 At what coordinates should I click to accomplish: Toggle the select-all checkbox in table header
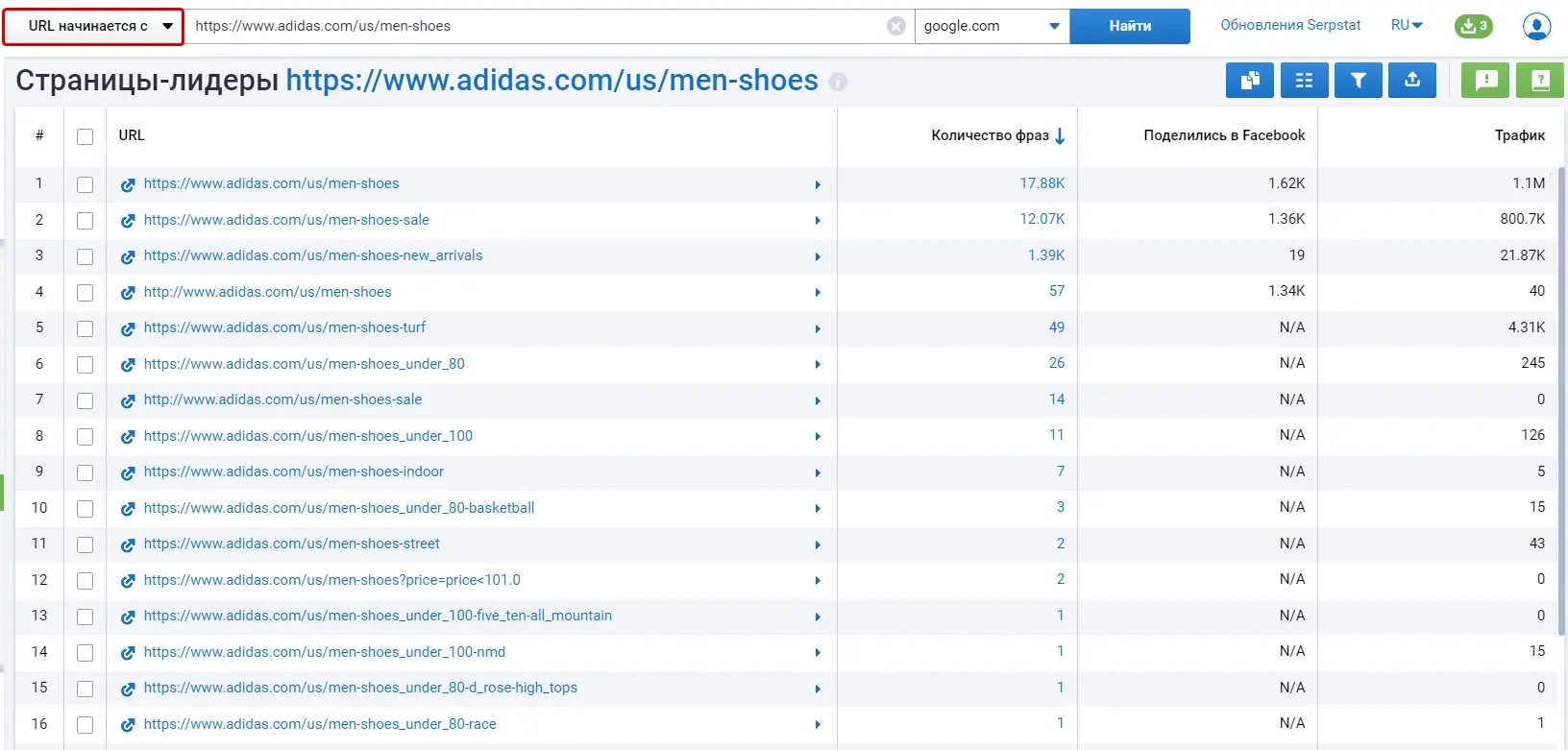[86, 136]
